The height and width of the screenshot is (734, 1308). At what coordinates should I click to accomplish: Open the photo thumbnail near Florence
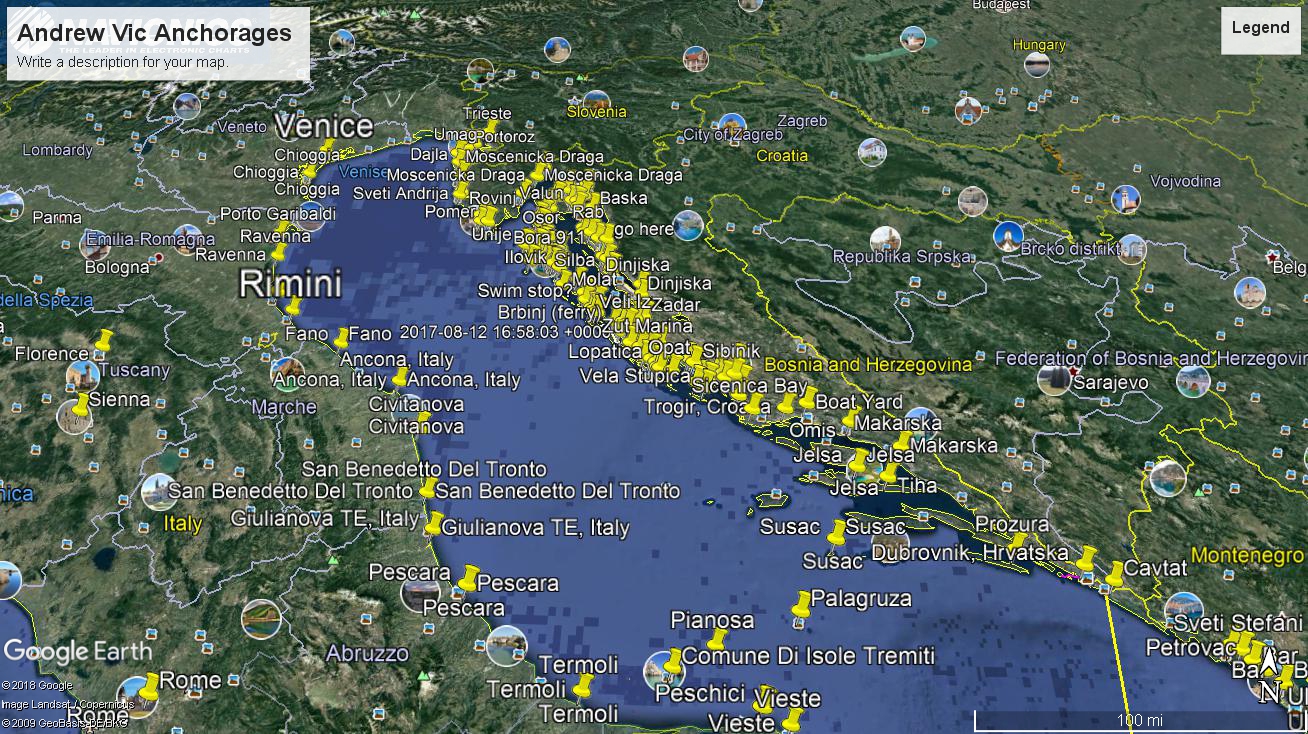[x=82, y=377]
